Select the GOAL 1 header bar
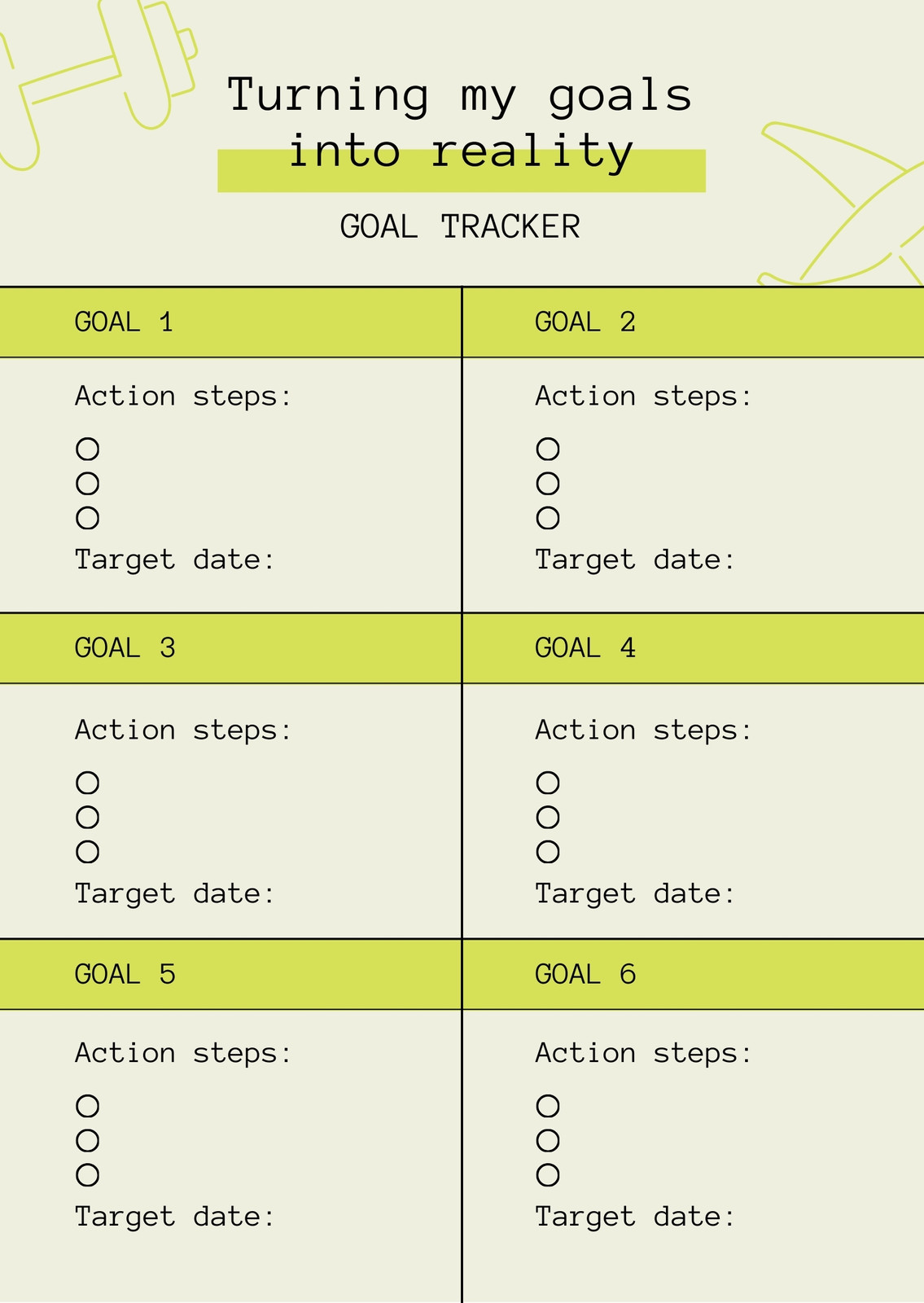924x1303 pixels. (x=230, y=322)
